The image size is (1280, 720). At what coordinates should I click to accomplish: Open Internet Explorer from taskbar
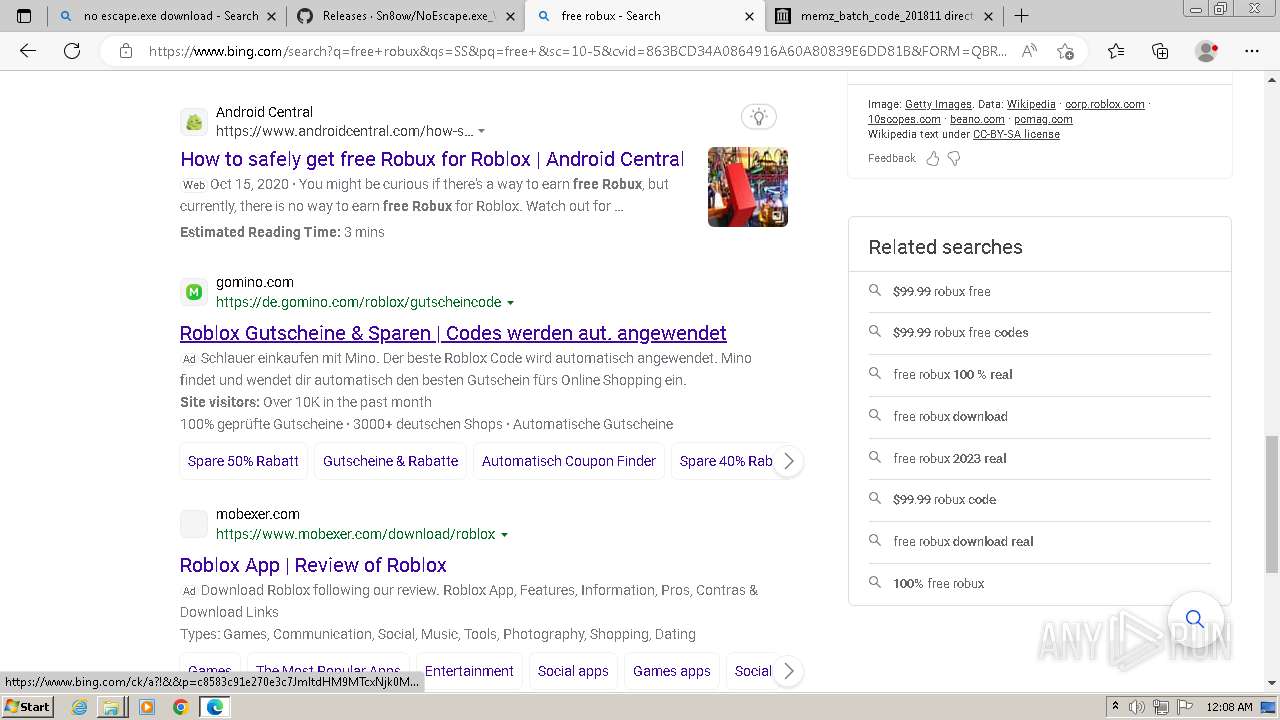tap(80, 707)
